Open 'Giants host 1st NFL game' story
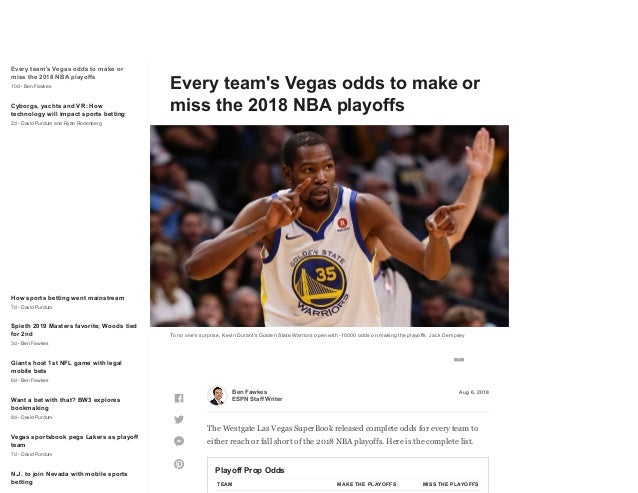Image resolution: width=638 pixels, height=493 pixels. pos(66,367)
